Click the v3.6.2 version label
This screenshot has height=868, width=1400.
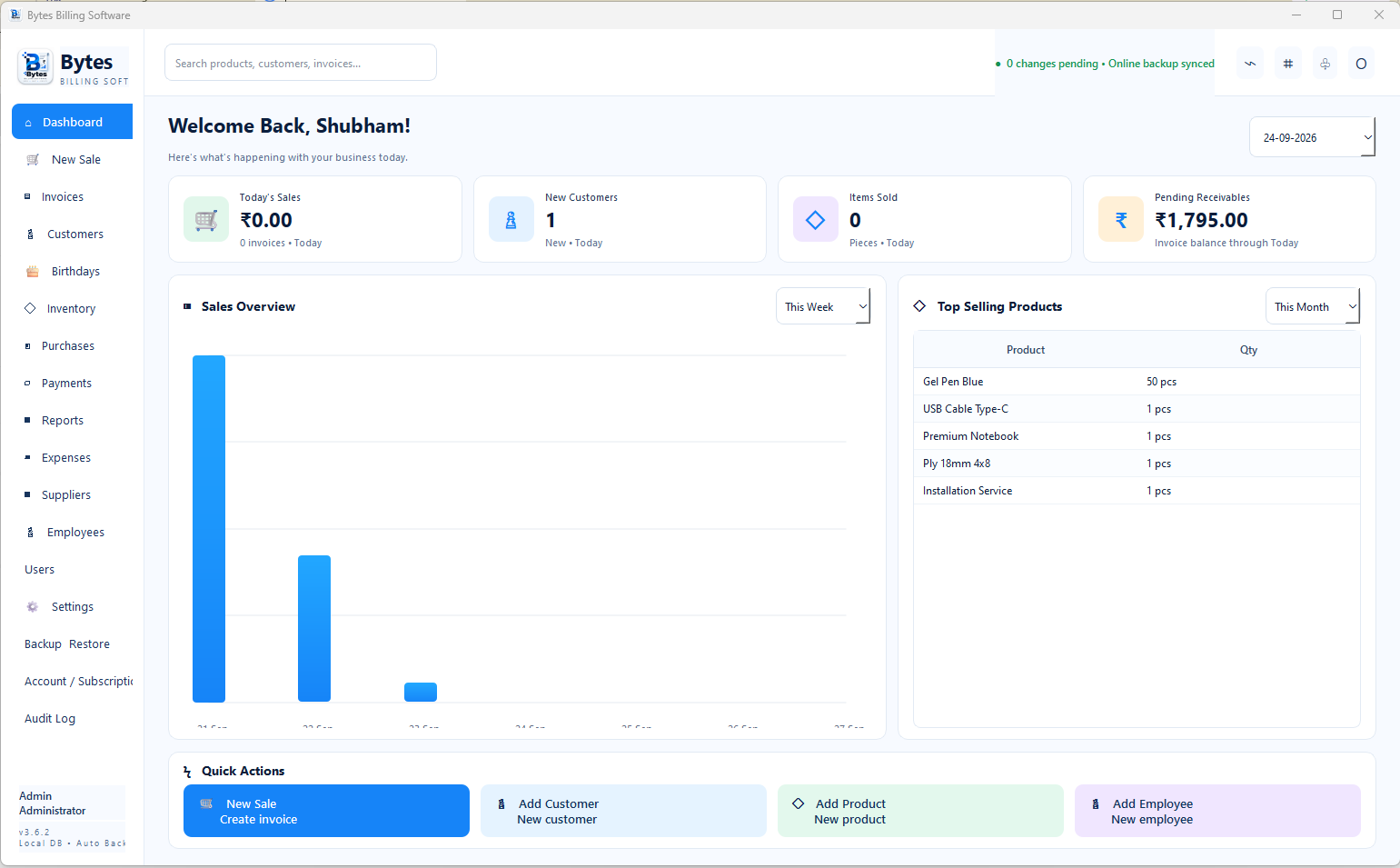click(x=35, y=833)
